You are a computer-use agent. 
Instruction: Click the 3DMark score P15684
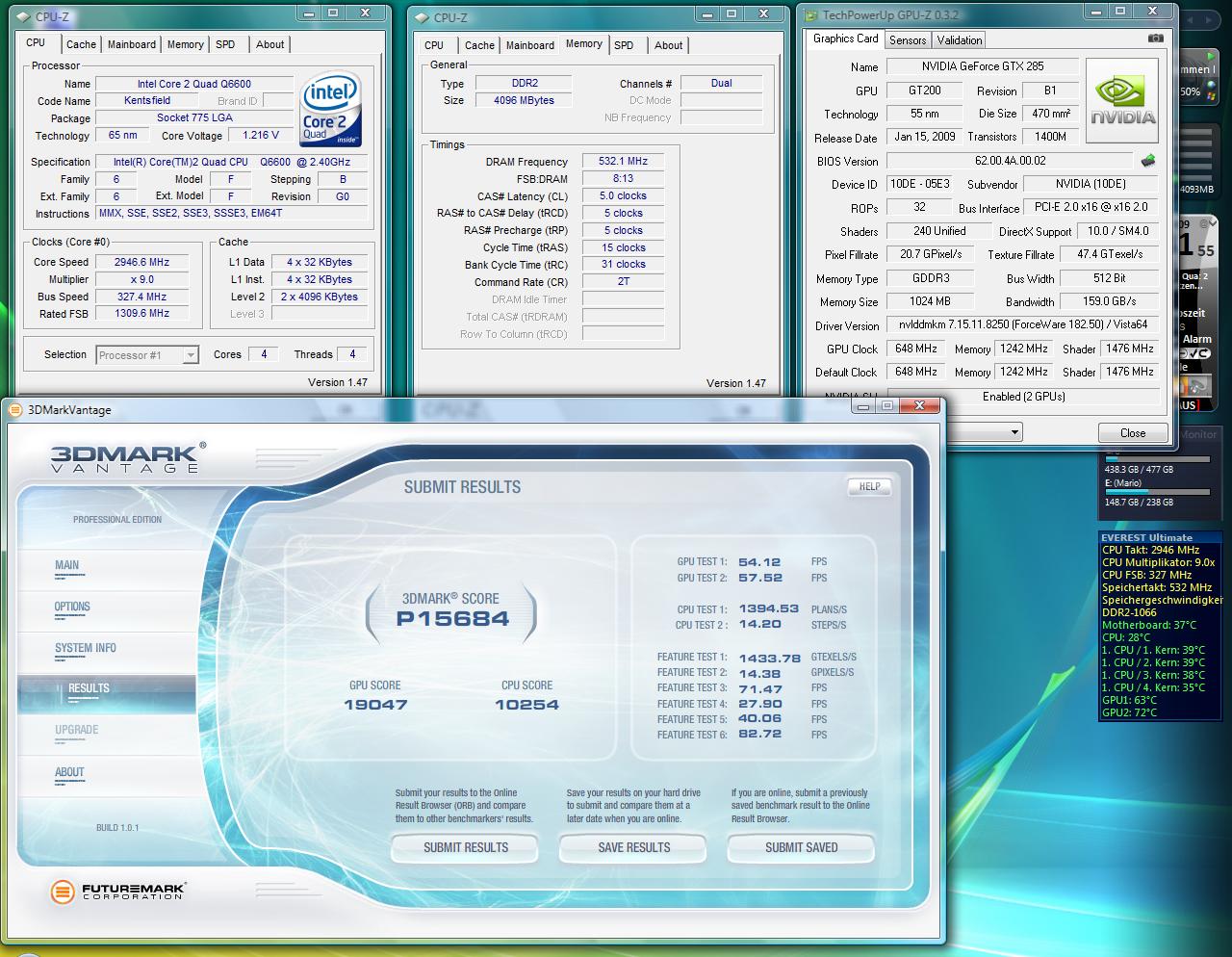452,619
